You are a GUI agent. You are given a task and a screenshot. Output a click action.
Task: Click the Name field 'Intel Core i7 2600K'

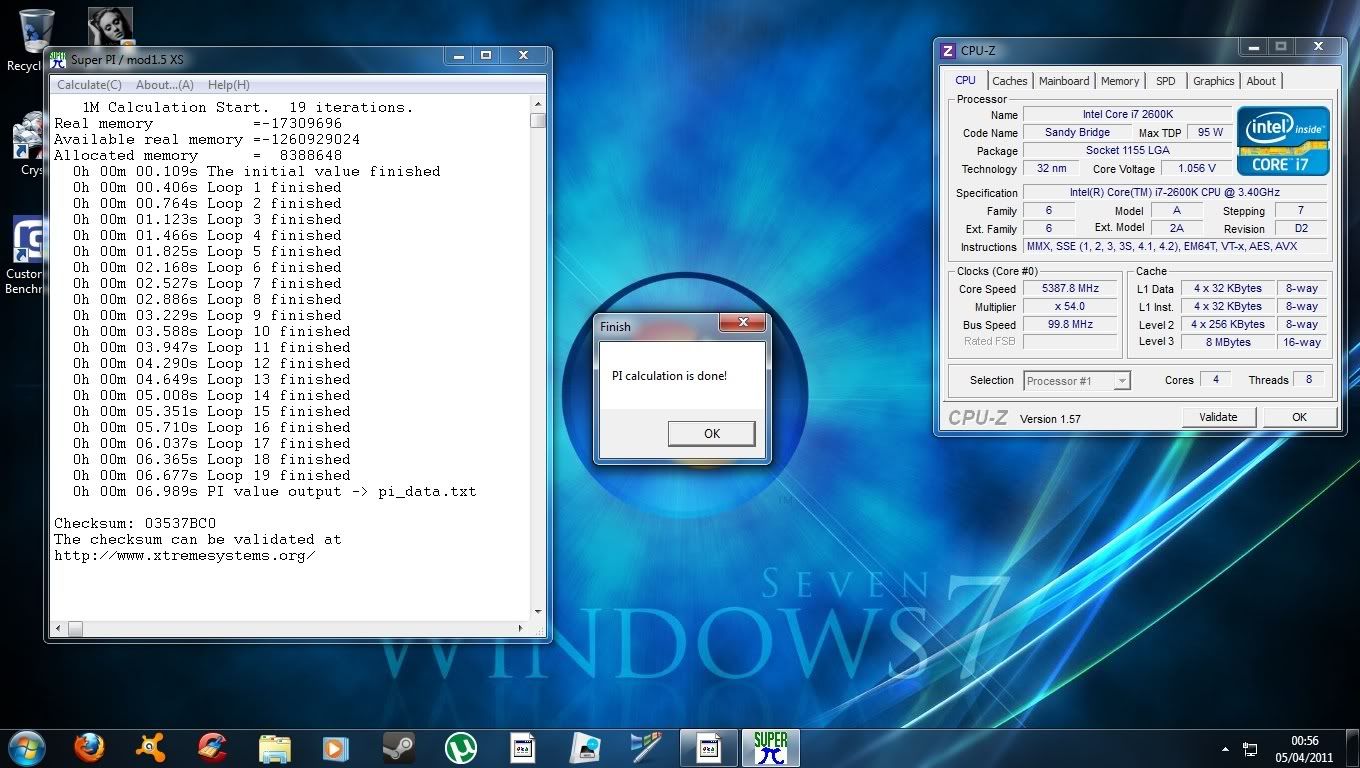(1126, 114)
